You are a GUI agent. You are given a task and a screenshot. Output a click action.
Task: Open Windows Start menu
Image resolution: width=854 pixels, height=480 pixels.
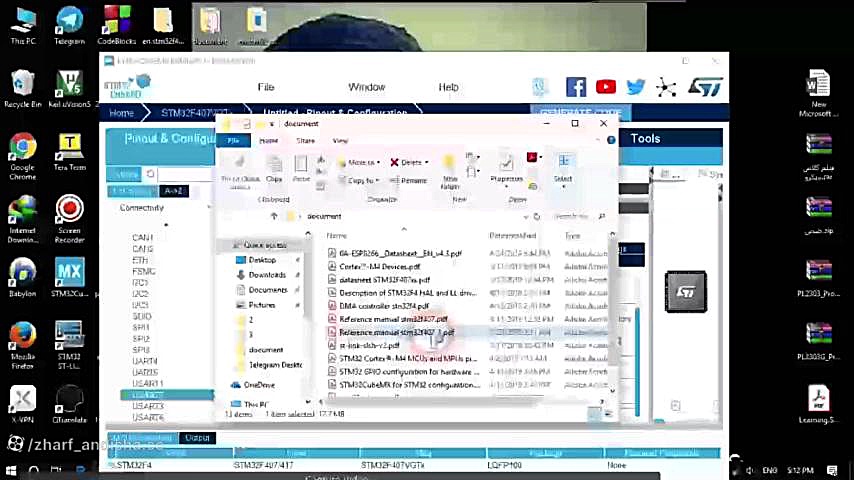[x=10, y=470]
